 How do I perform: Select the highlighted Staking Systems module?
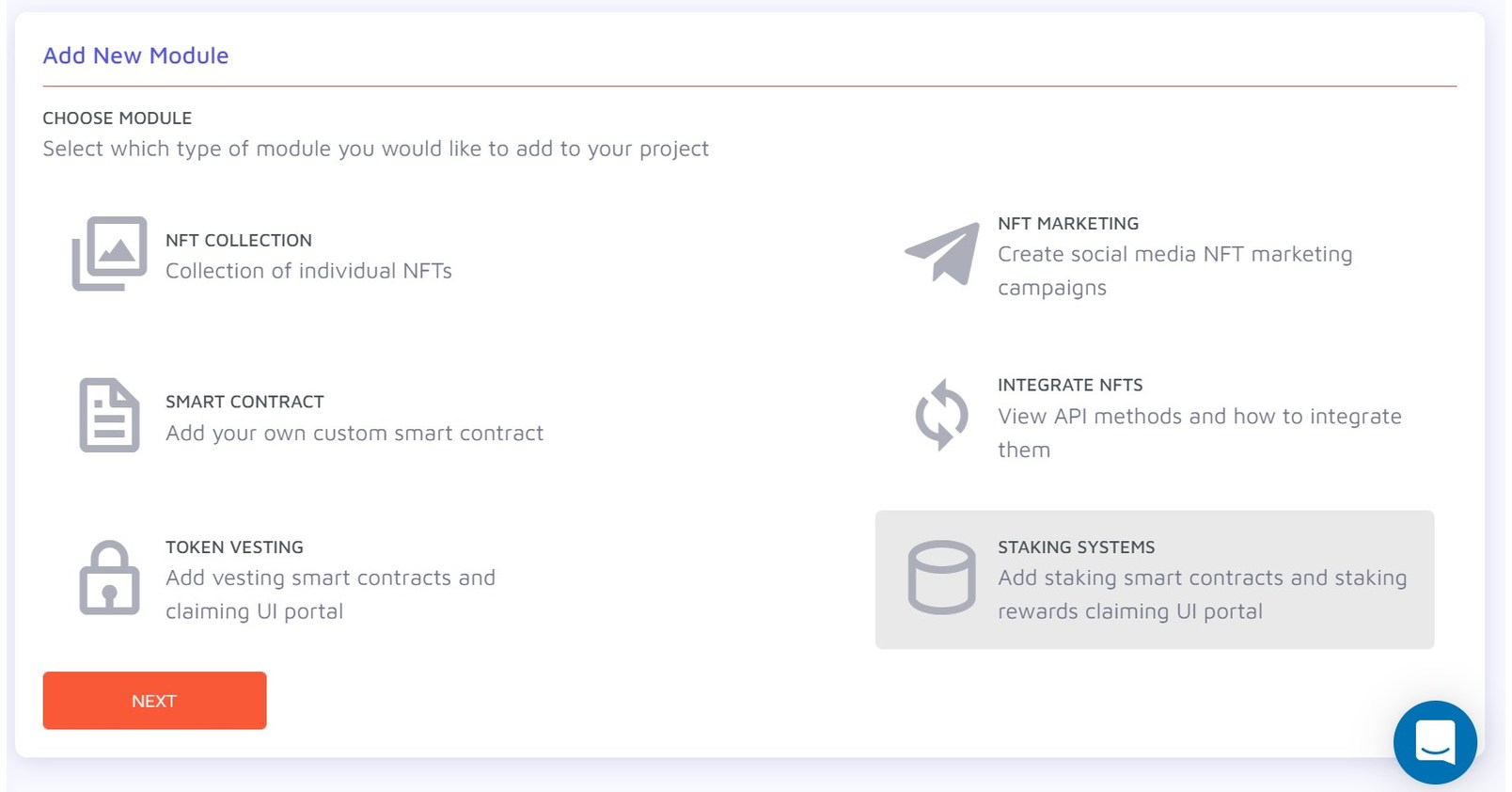coord(1154,578)
